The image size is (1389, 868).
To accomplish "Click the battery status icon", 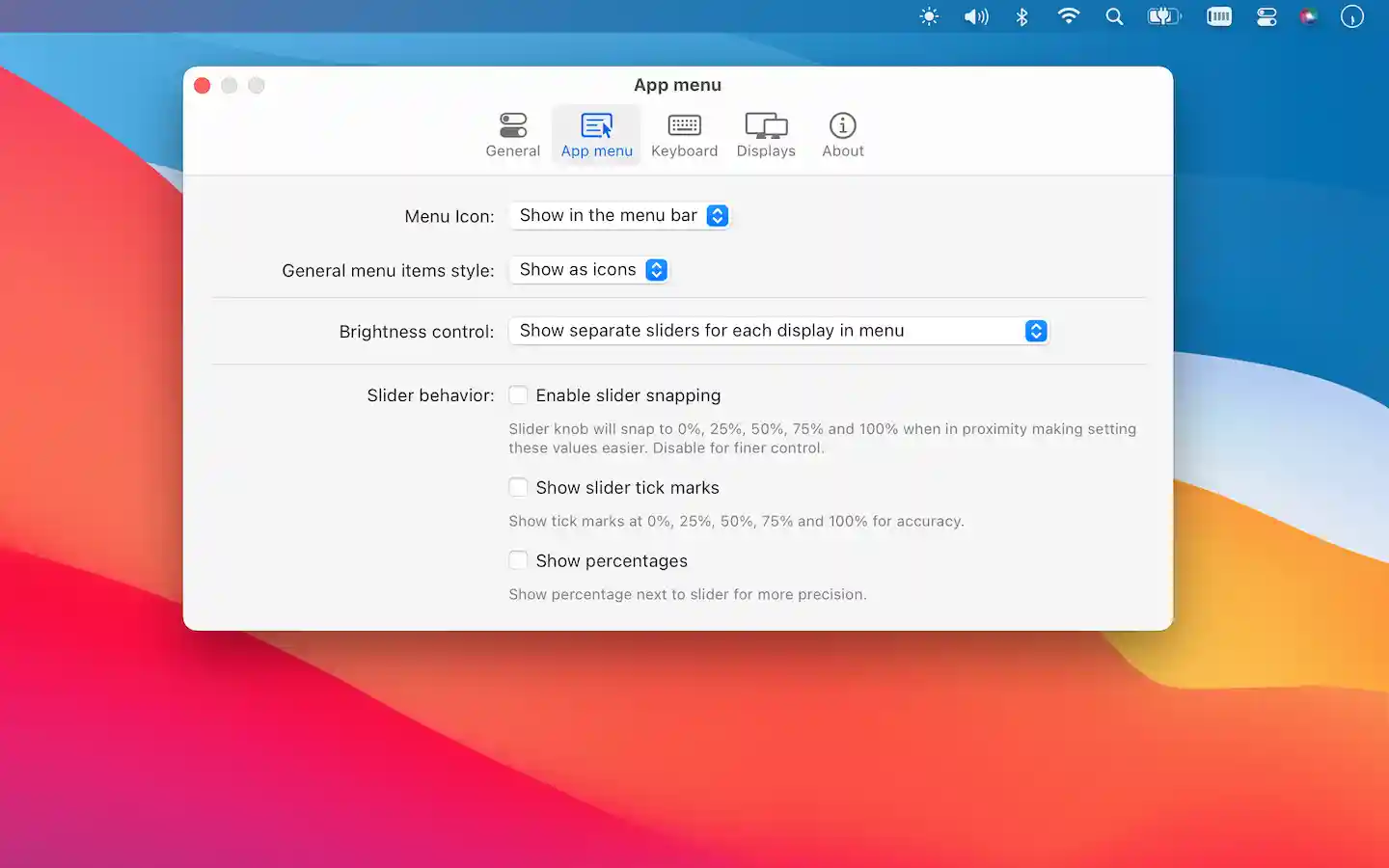I will click(x=1163, y=16).
